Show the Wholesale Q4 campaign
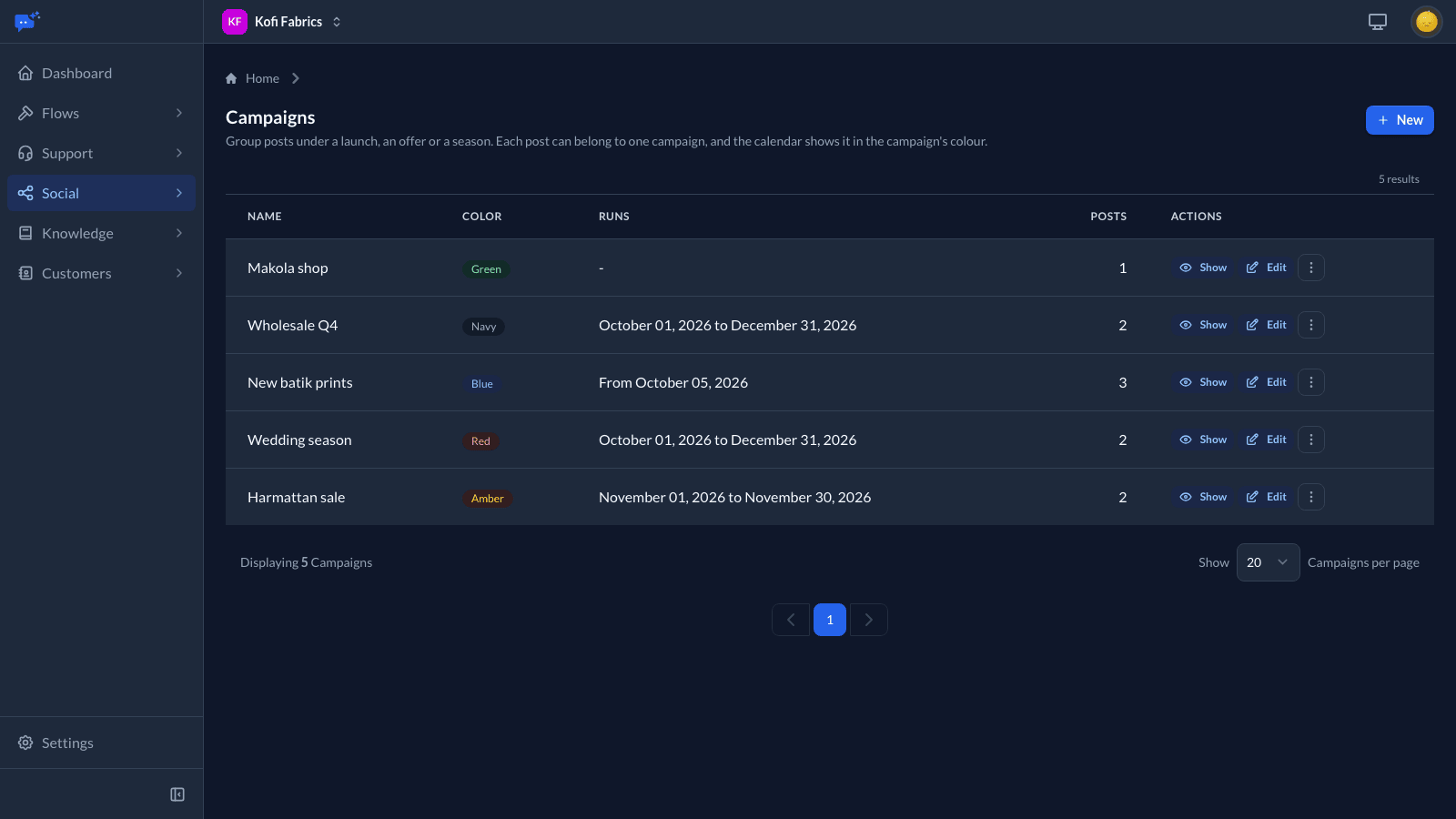Screen dimensions: 1456x819 pos(1203,325)
